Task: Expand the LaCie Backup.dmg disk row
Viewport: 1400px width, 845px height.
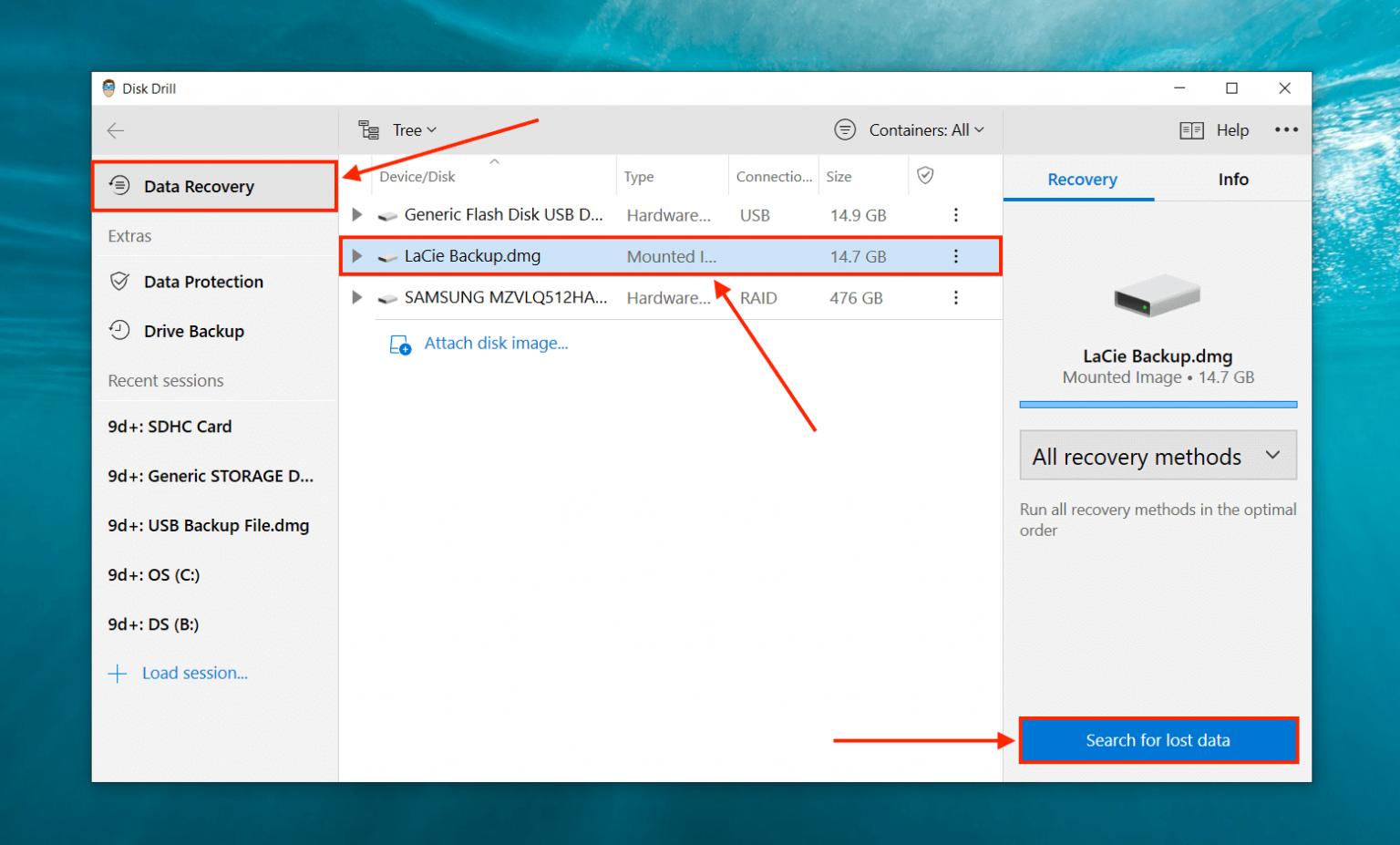Action: [355, 256]
